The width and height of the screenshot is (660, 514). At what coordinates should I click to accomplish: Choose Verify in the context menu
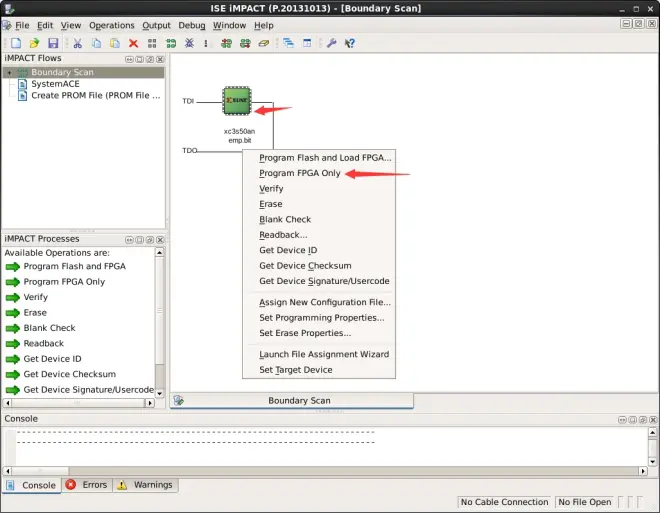point(319,189)
